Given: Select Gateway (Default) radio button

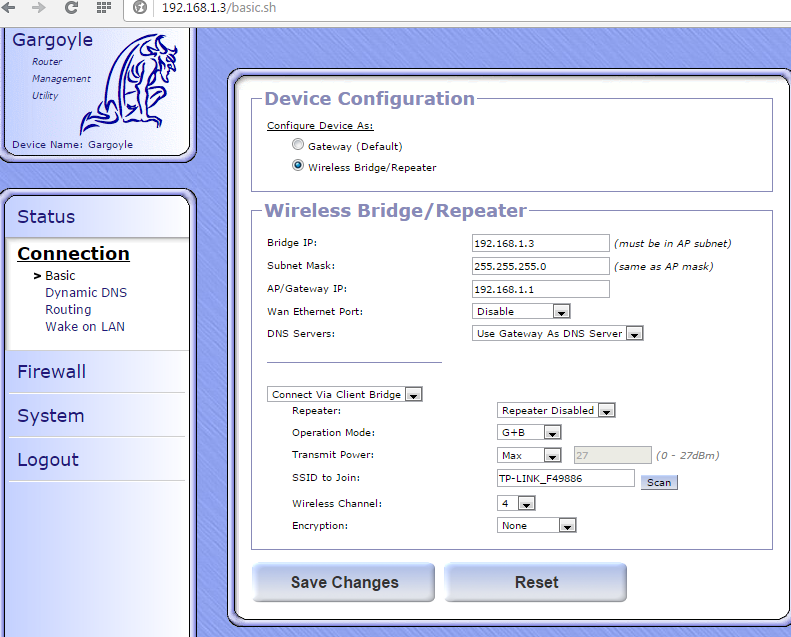Looking at the screenshot, I should tap(298, 145).
